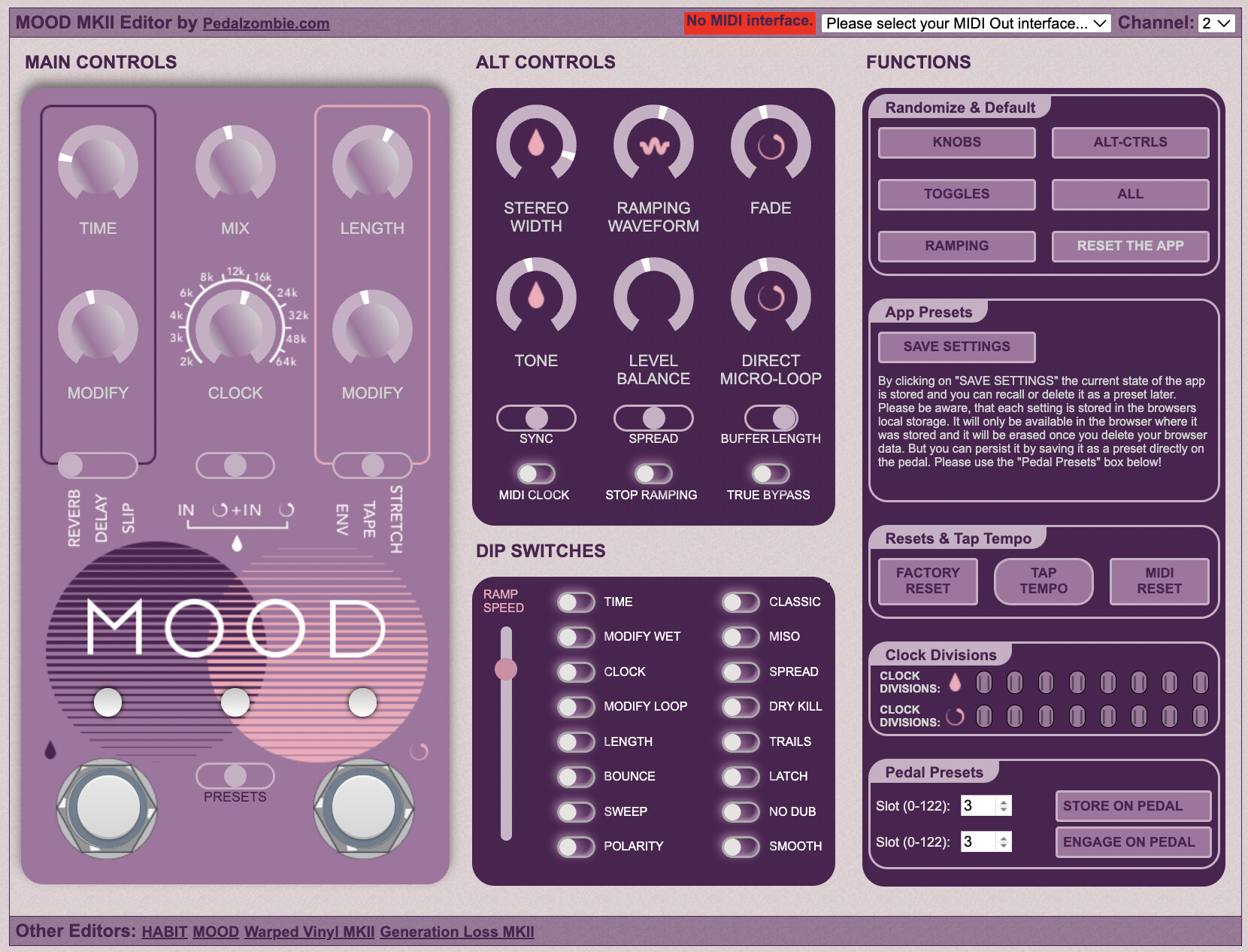Click STORE ON PEDAL button
Viewport: 1248px width, 952px height.
1133,806
